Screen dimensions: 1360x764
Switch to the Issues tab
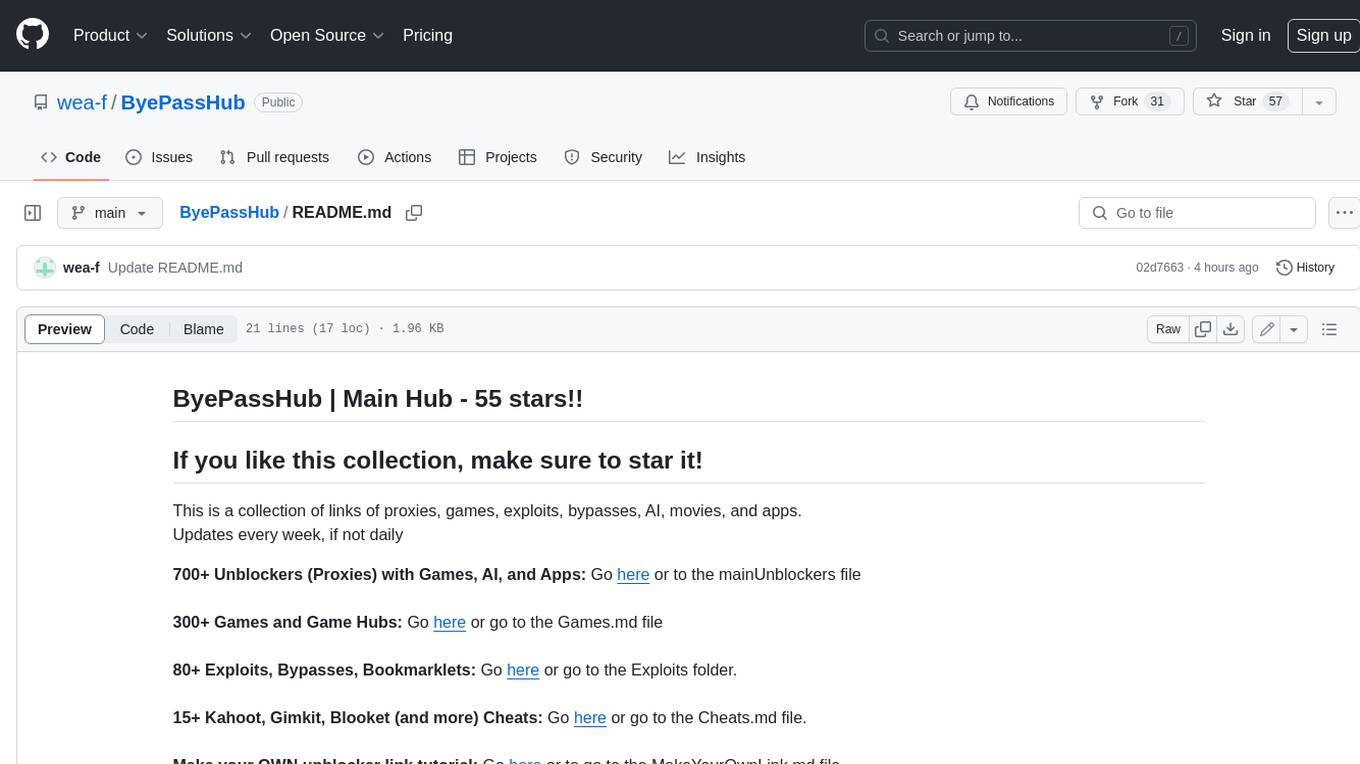[x=159, y=157]
